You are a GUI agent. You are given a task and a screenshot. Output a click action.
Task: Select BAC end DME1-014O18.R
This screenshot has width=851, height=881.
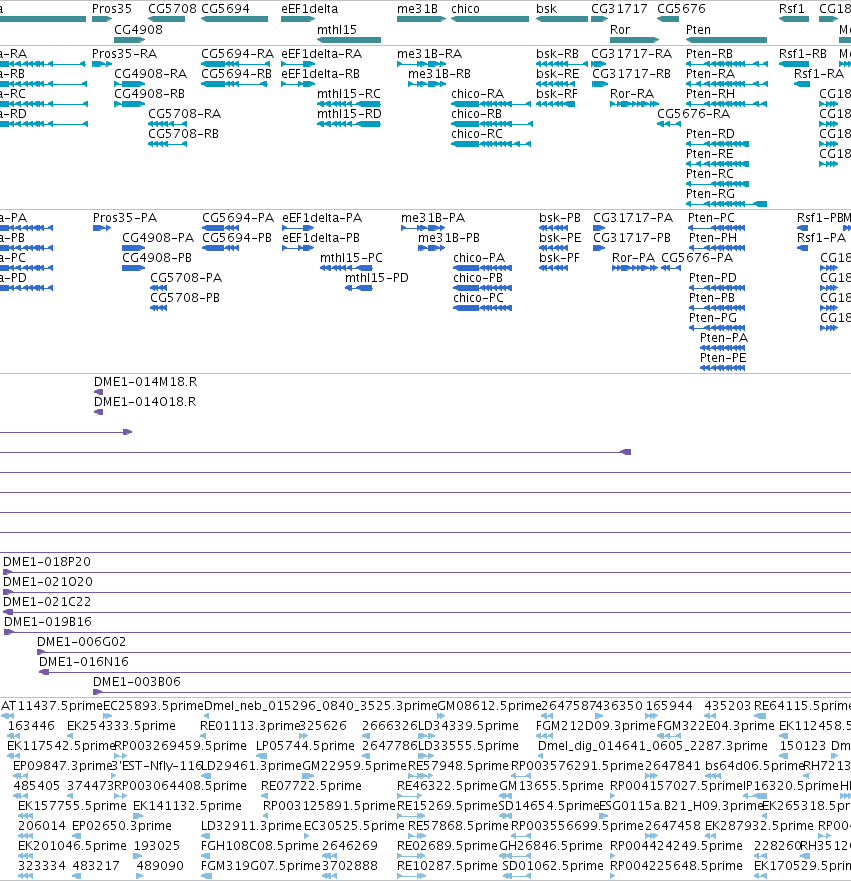pyautogui.click(x=98, y=412)
